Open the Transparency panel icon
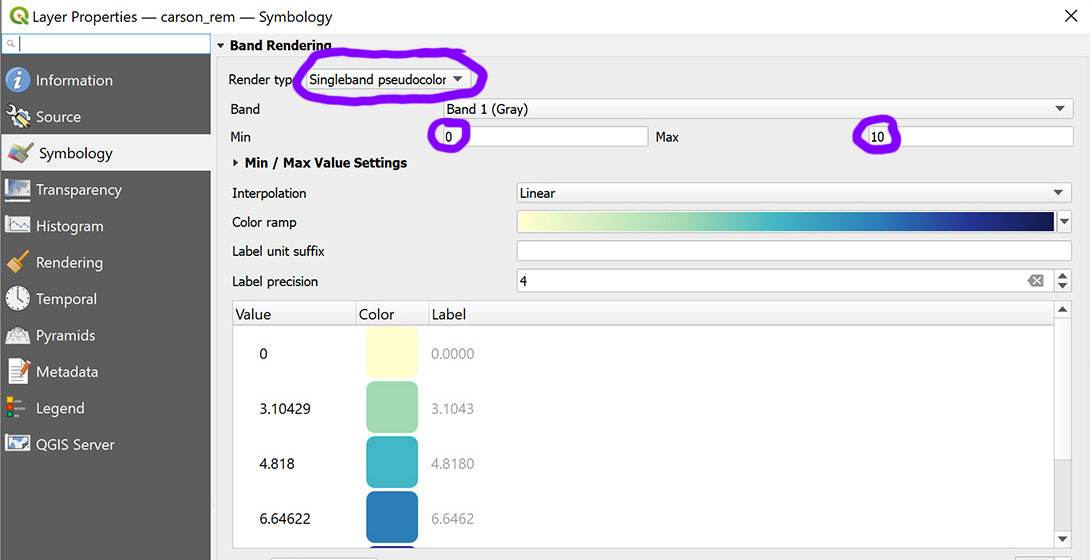Image resolution: width=1091 pixels, height=560 pixels. click(18, 190)
